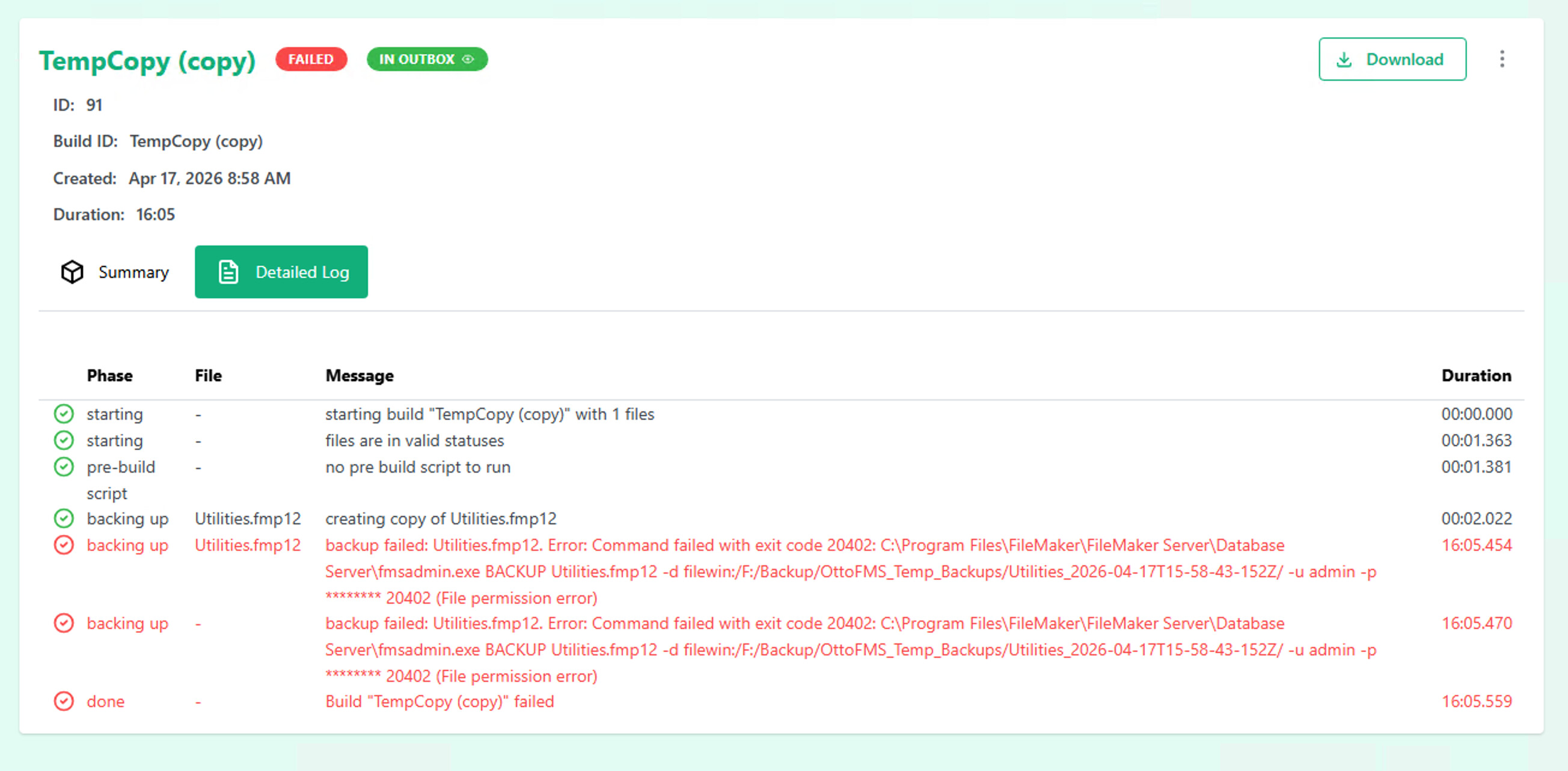Click the Message column header
The width and height of the screenshot is (1568, 771).
(359, 376)
